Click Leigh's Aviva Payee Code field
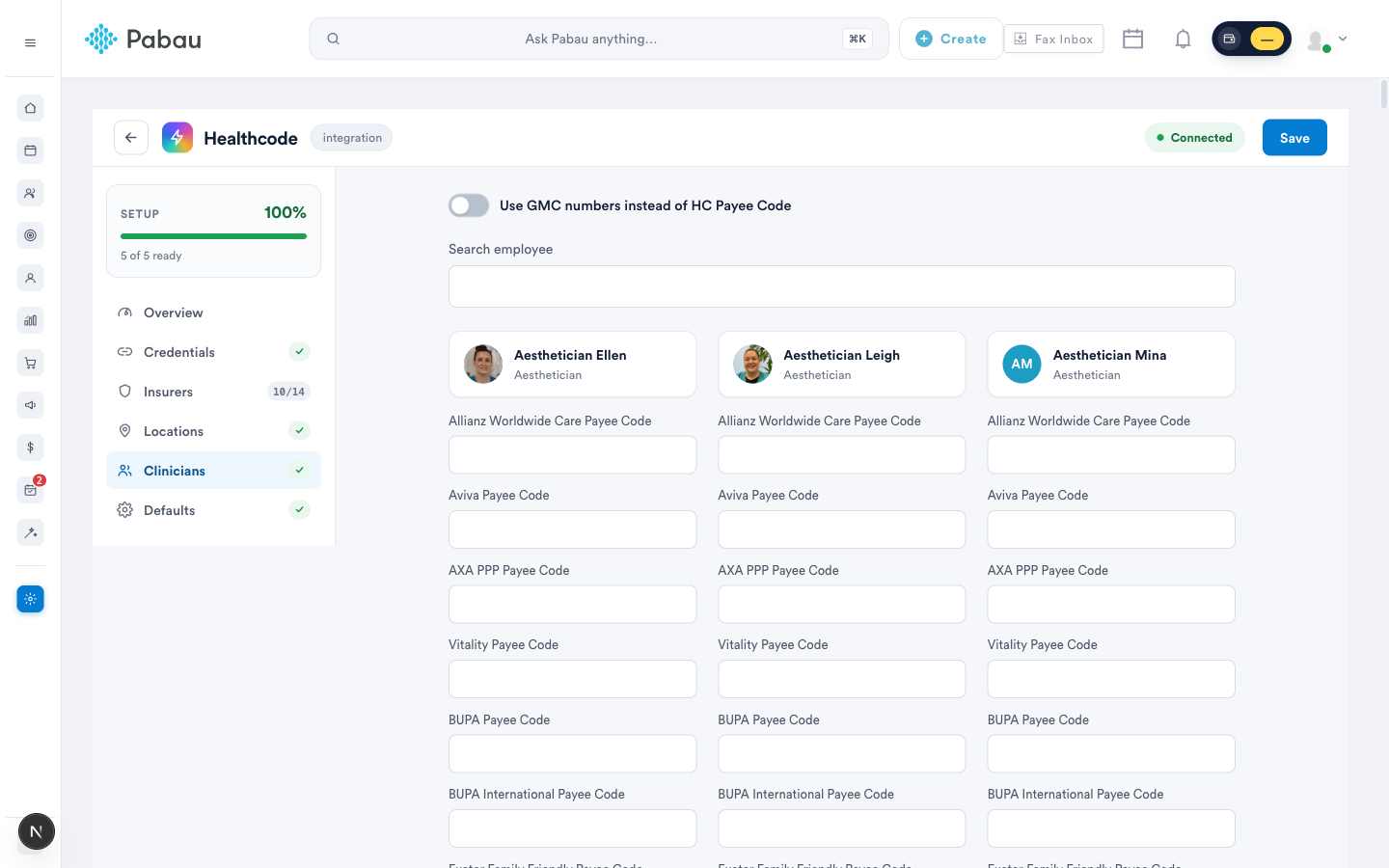The height and width of the screenshot is (868, 1389). coord(842,529)
